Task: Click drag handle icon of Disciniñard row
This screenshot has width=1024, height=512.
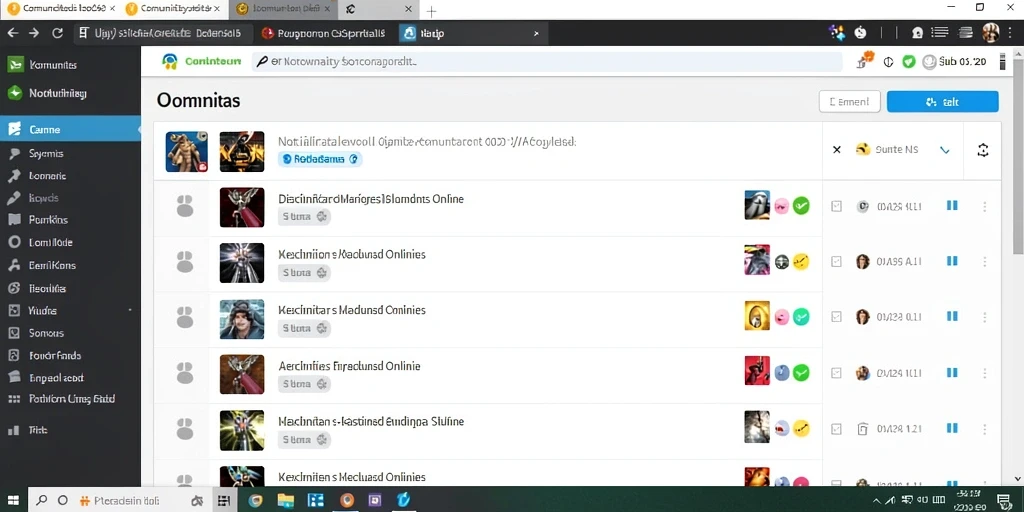Action: (185, 206)
